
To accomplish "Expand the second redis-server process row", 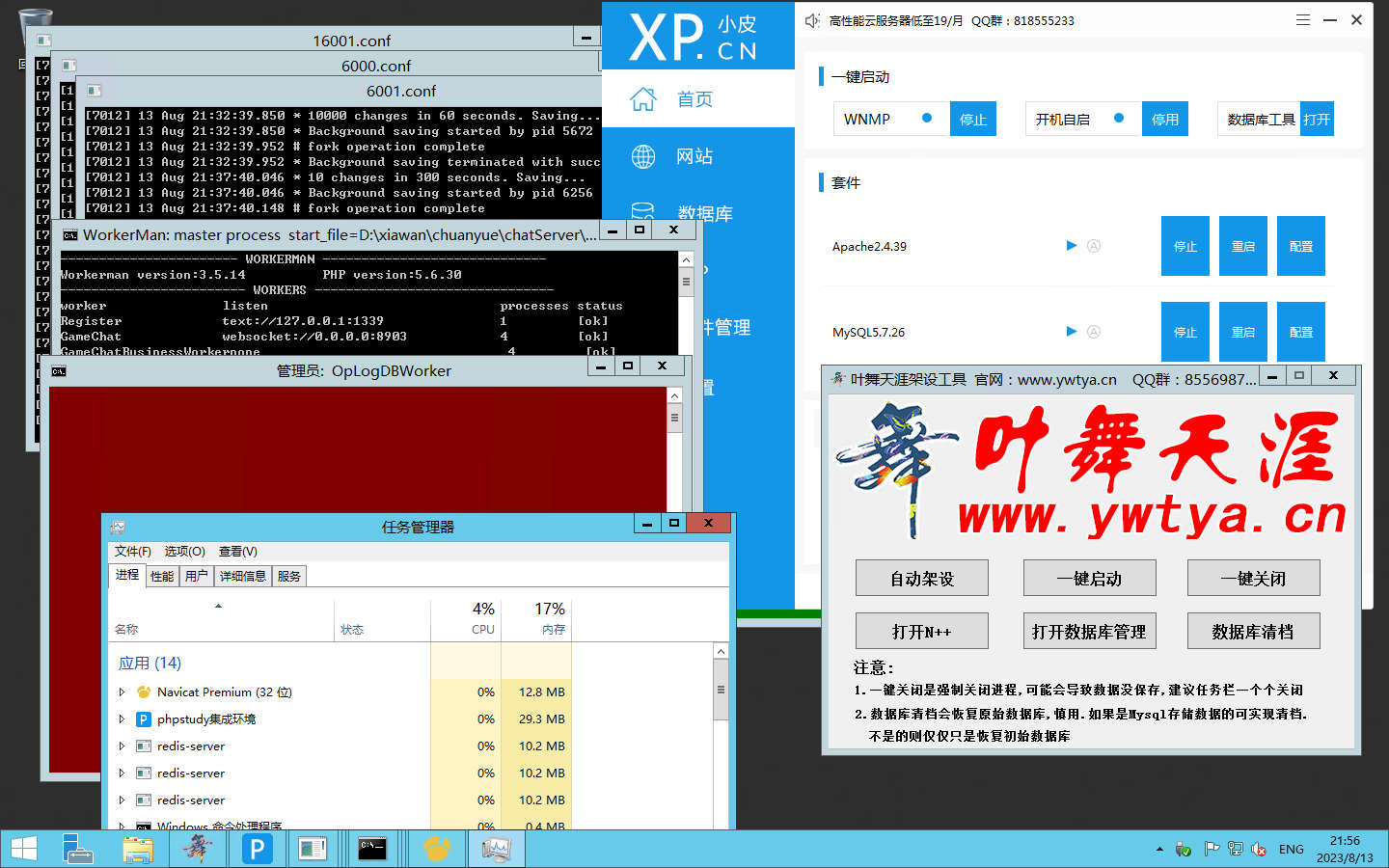I will click(x=122, y=773).
